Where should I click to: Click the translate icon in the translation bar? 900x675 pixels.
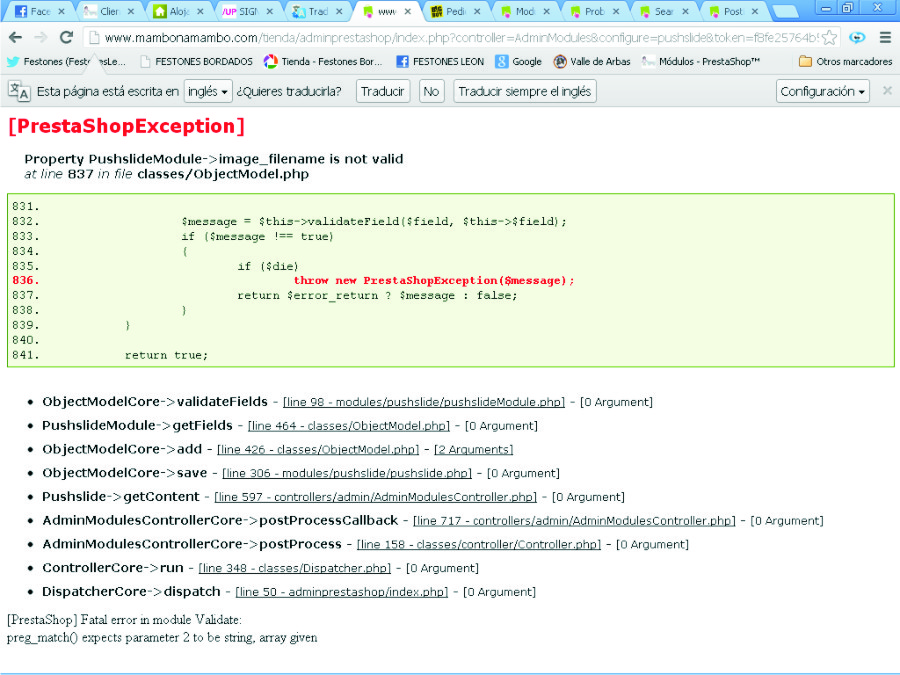point(19,91)
